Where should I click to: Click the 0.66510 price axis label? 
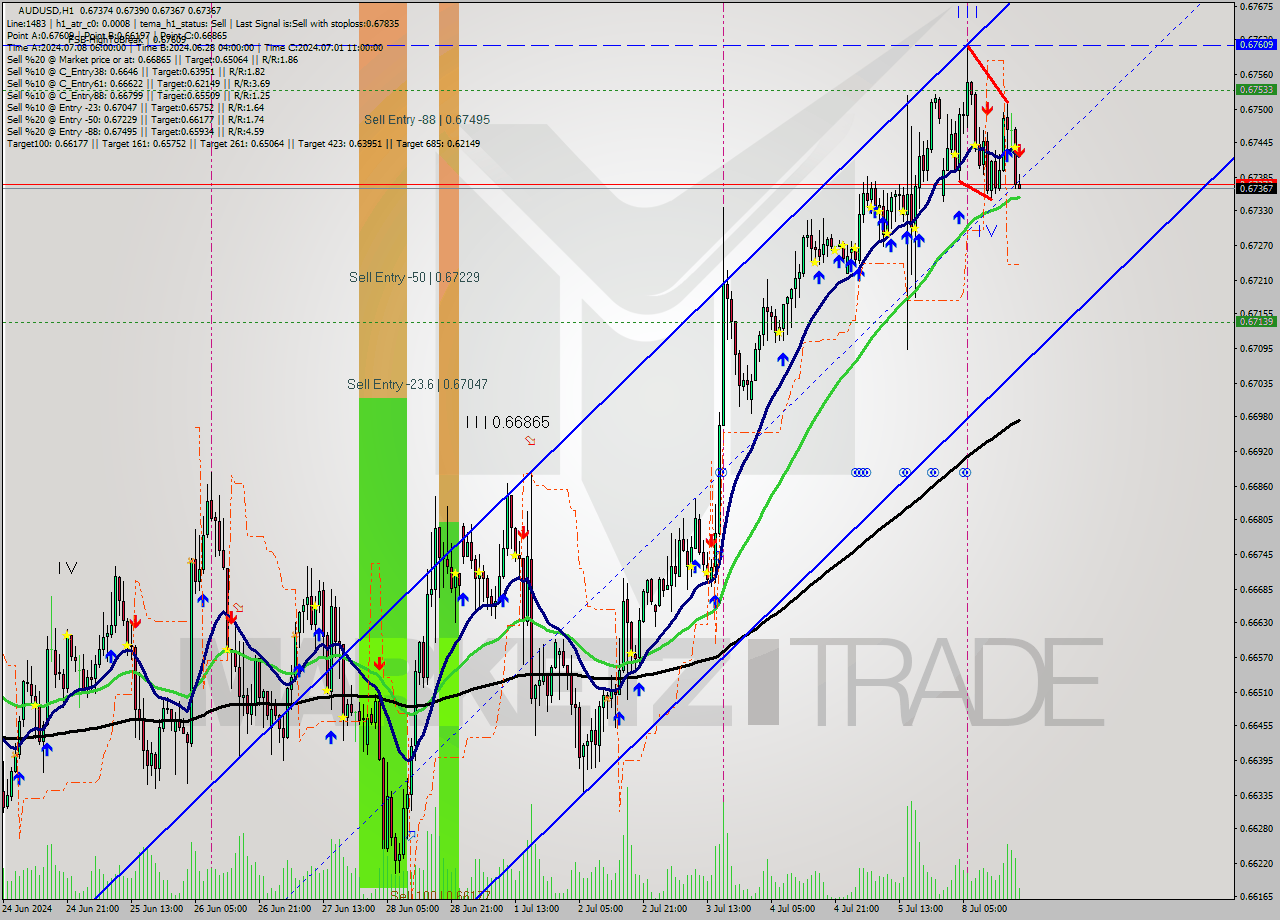1257,692
